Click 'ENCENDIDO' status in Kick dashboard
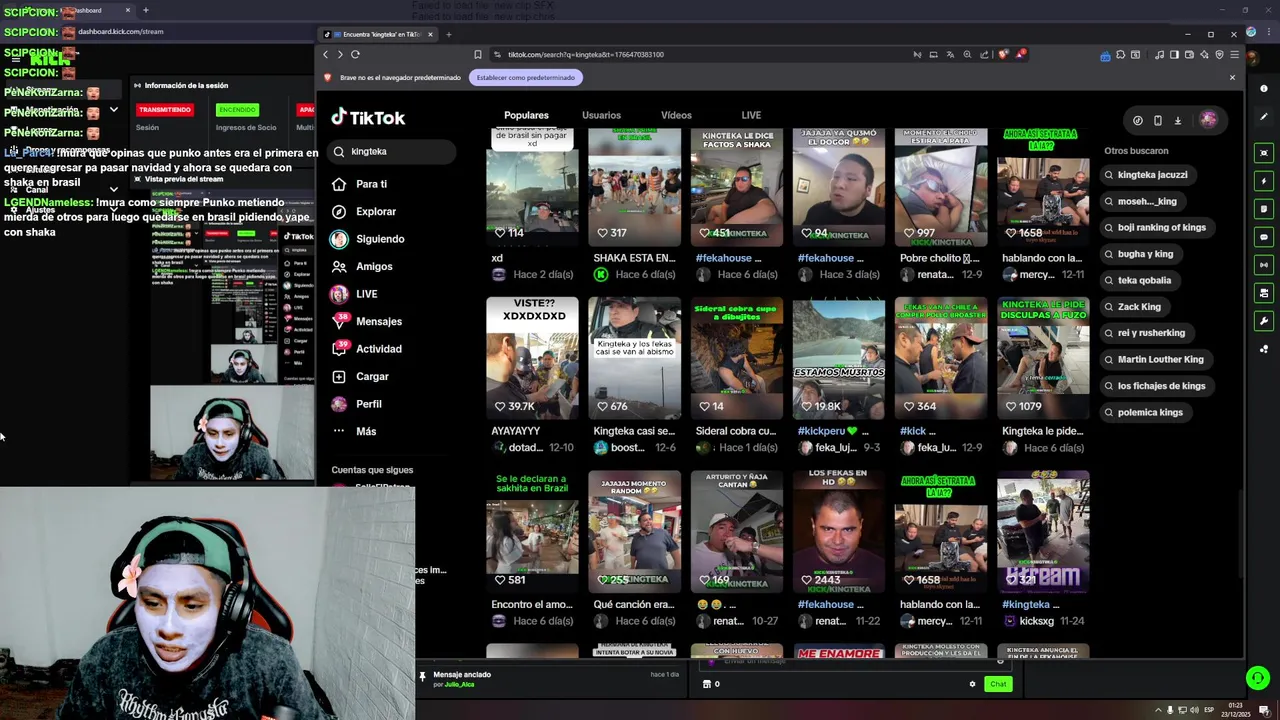Screen dimensions: 1280x720 point(237,110)
